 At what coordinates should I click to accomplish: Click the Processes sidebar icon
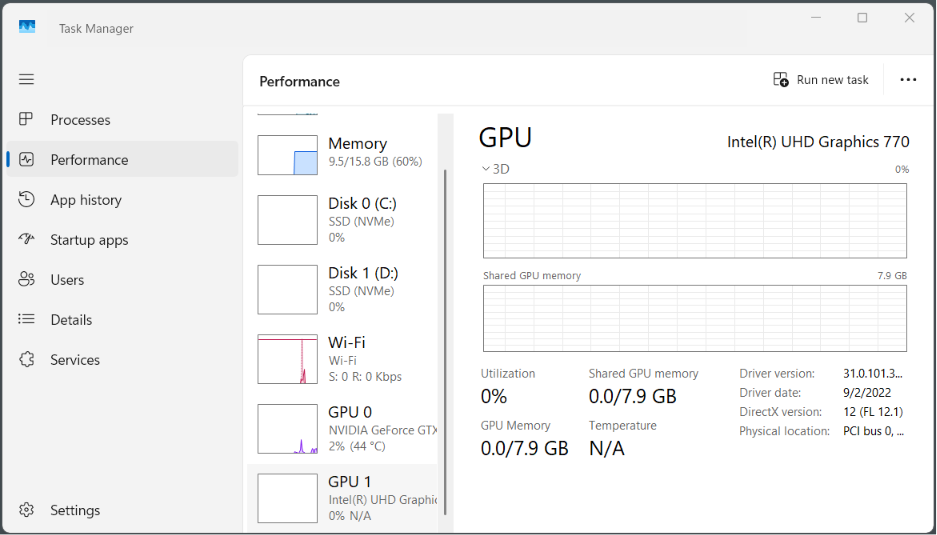coord(26,120)
